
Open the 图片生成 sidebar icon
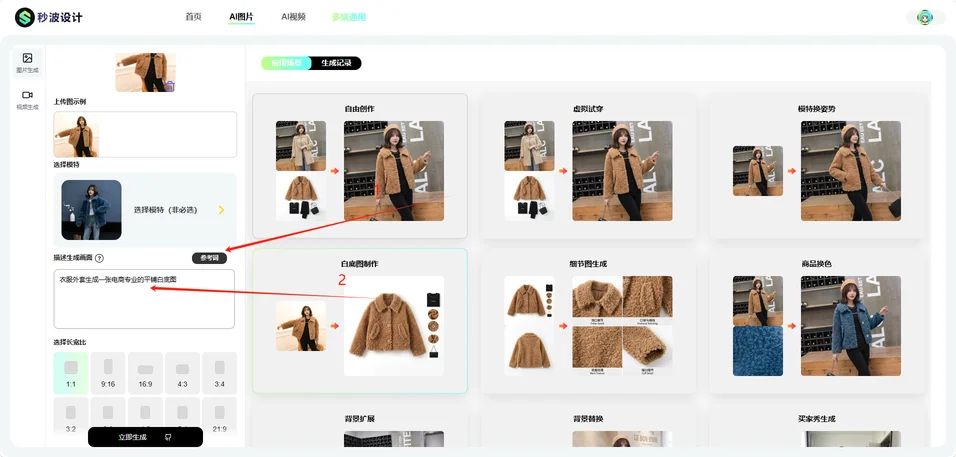coord(27,63)
